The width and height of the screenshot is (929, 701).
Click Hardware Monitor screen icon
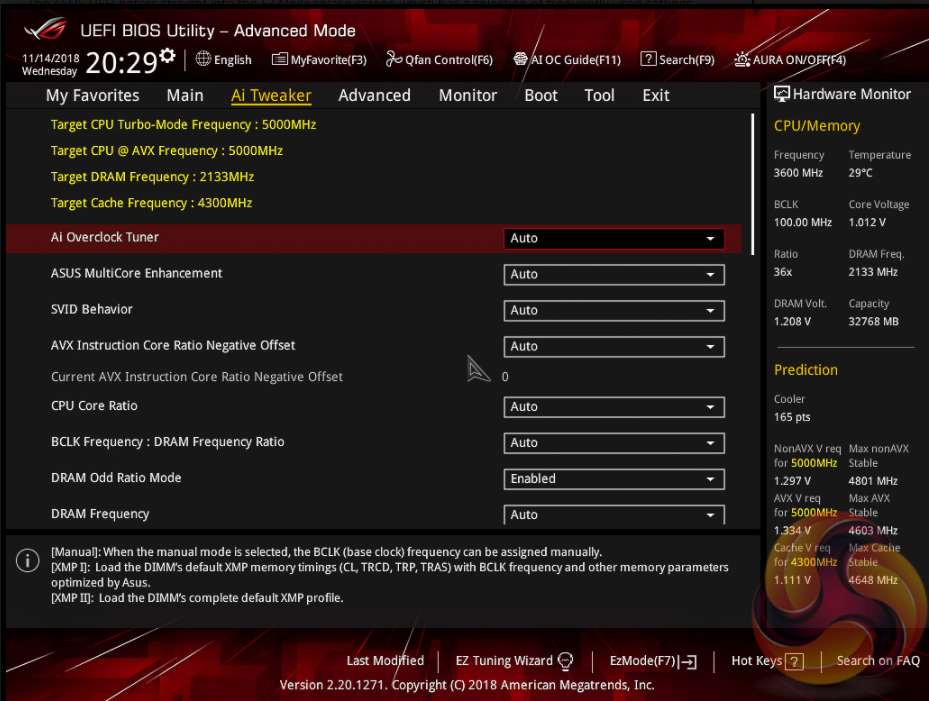782,94
